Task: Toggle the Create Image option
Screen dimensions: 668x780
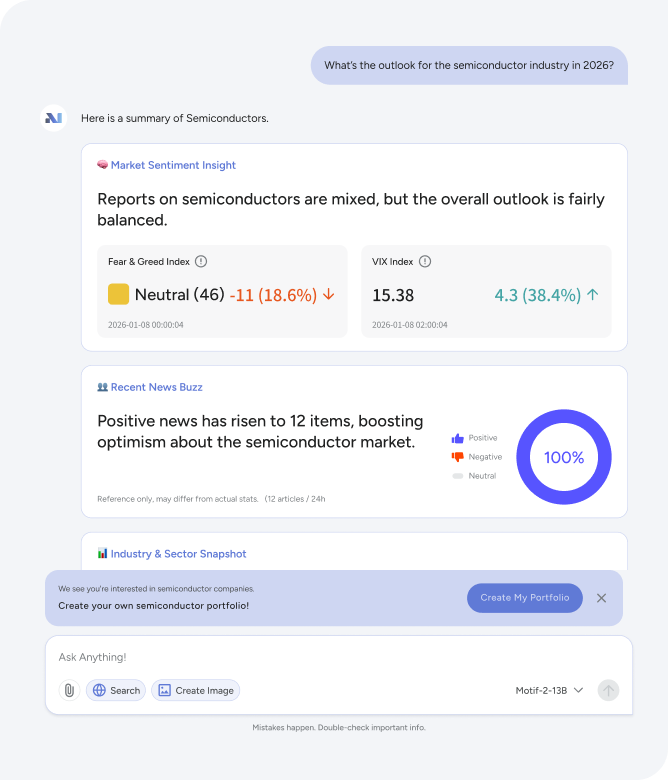Action: click(196, 690)
